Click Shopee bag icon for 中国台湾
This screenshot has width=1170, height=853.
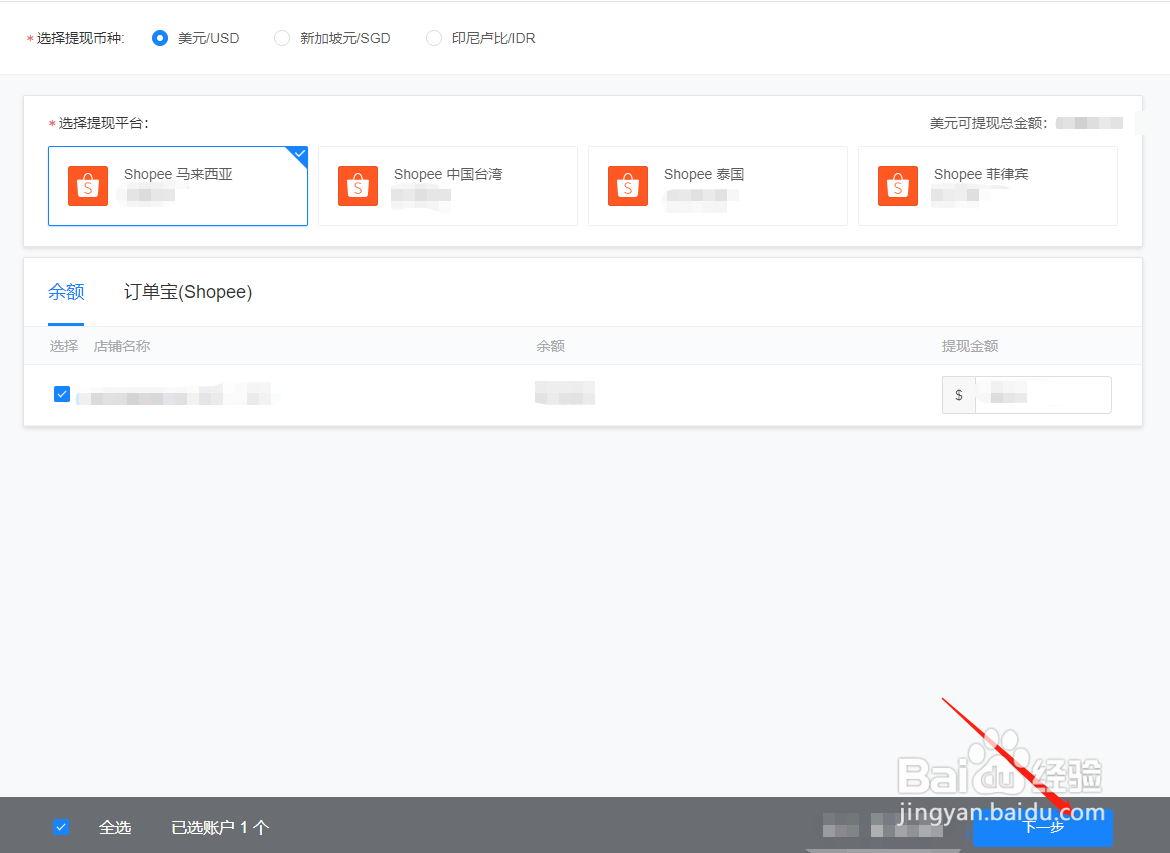(358, 186)
